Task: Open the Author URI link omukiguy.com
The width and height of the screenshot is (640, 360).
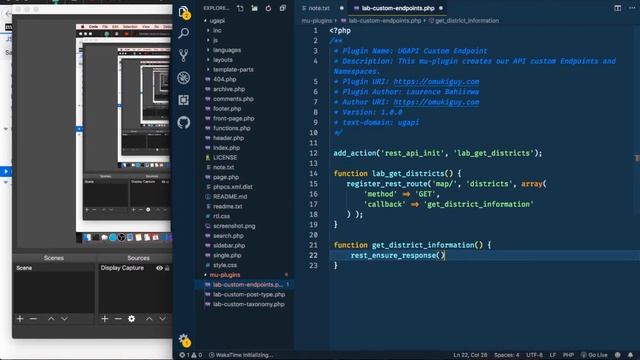Action: click(x=436, y=102)
